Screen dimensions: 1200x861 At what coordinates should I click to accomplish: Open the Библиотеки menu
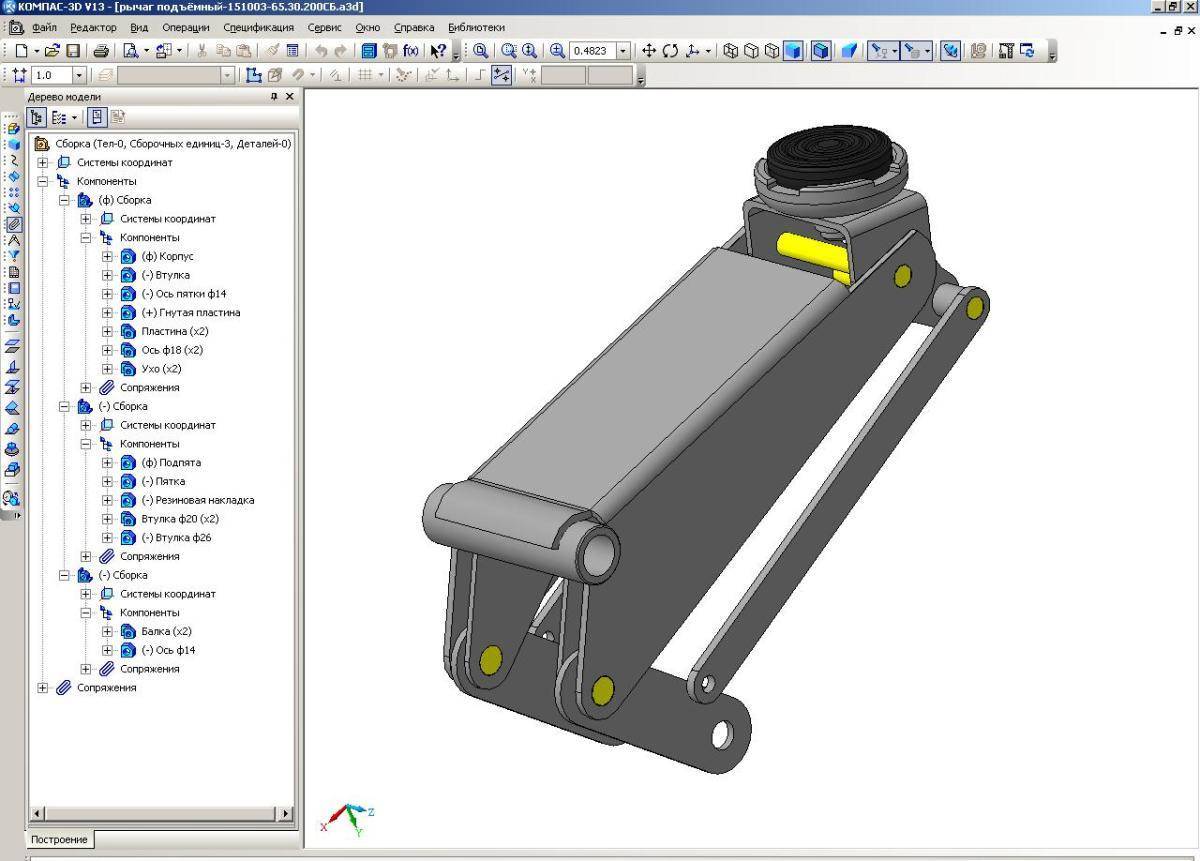(x=476, y=27)
